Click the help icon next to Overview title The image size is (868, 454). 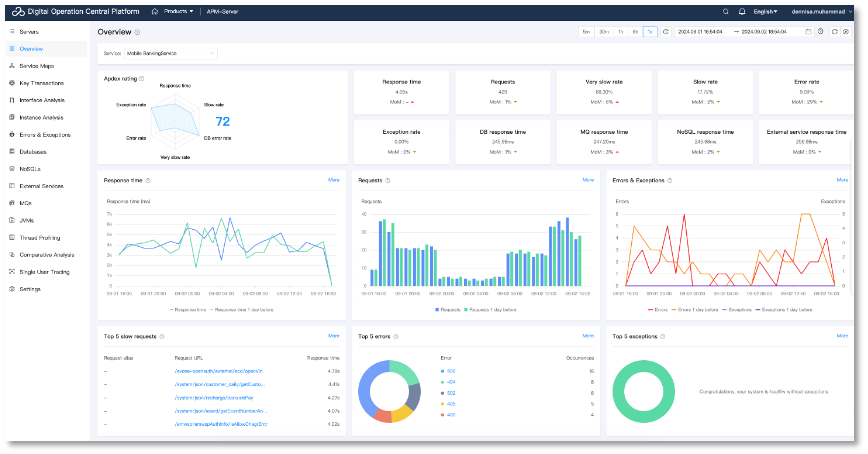138,32
